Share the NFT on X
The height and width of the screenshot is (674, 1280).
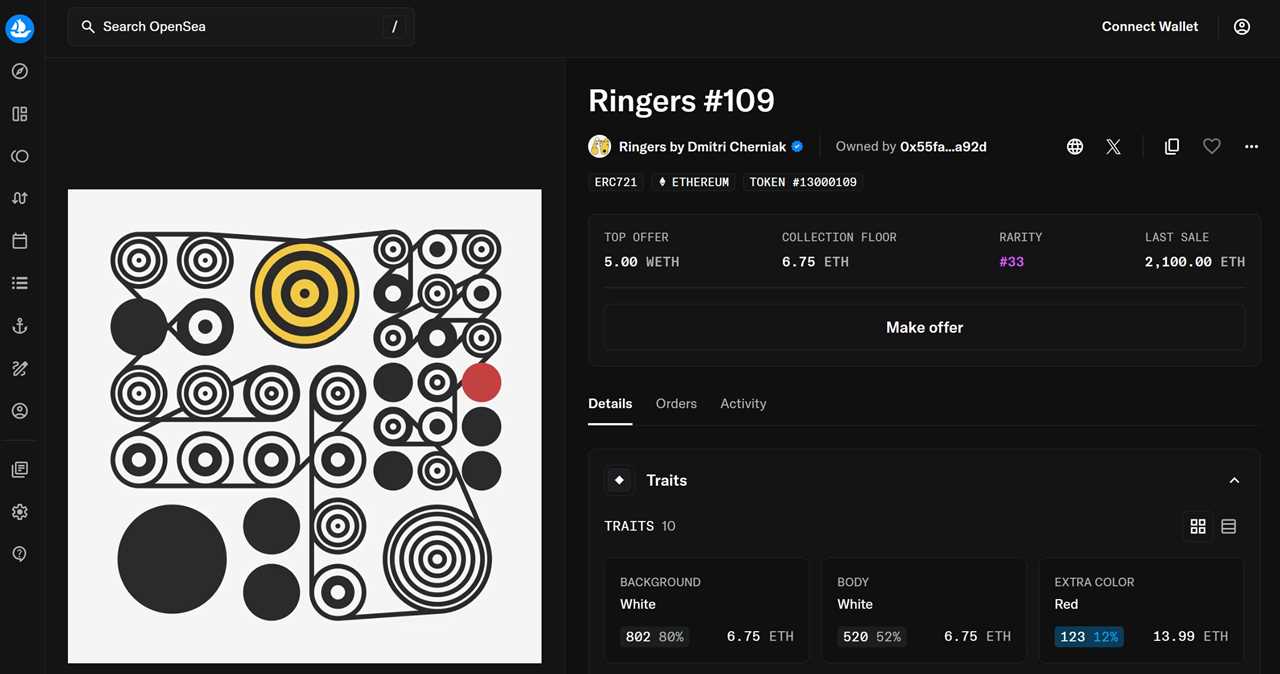[1113, 146]
